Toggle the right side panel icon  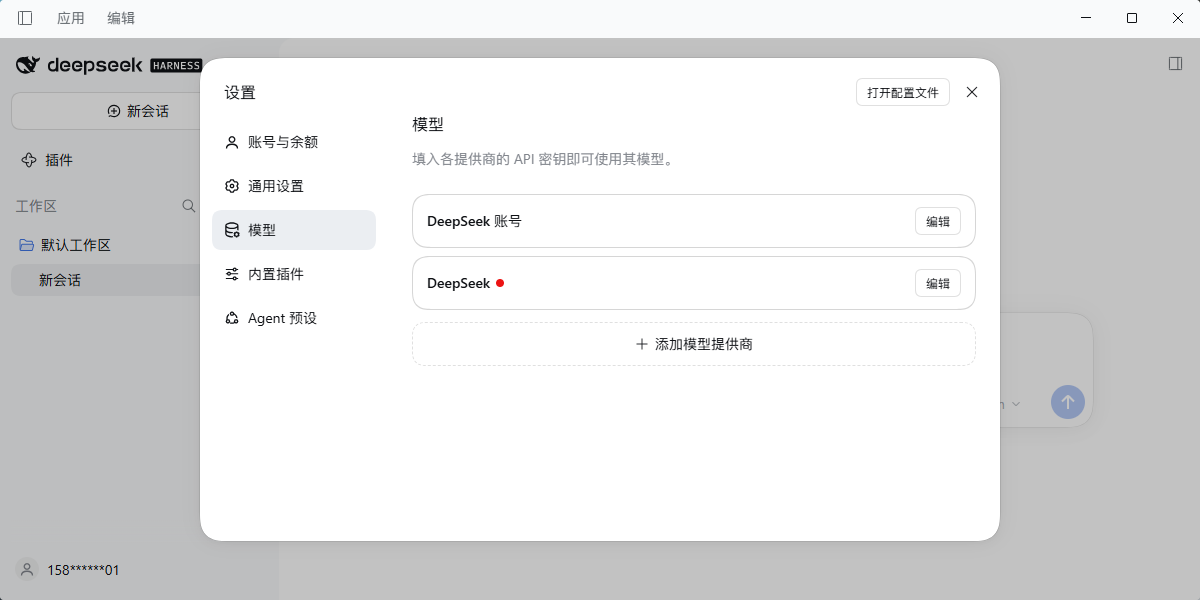coord(1175,64)
